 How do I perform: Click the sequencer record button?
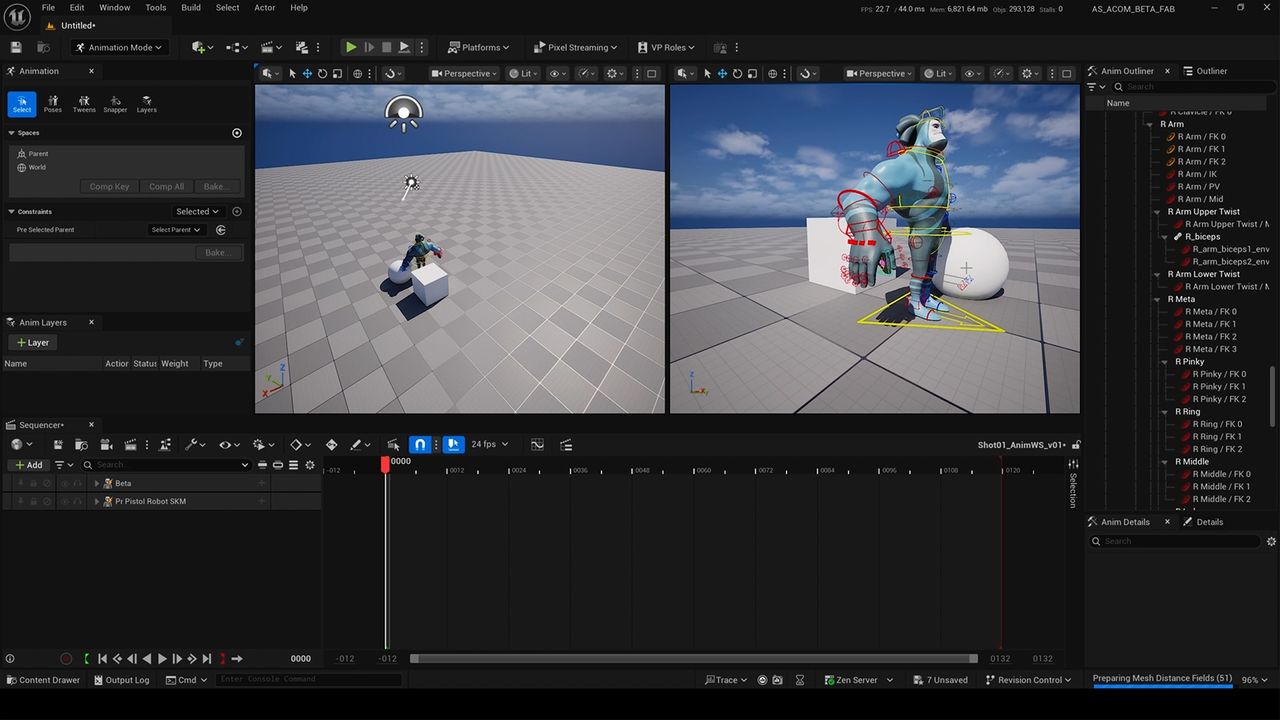coord(66,659)
